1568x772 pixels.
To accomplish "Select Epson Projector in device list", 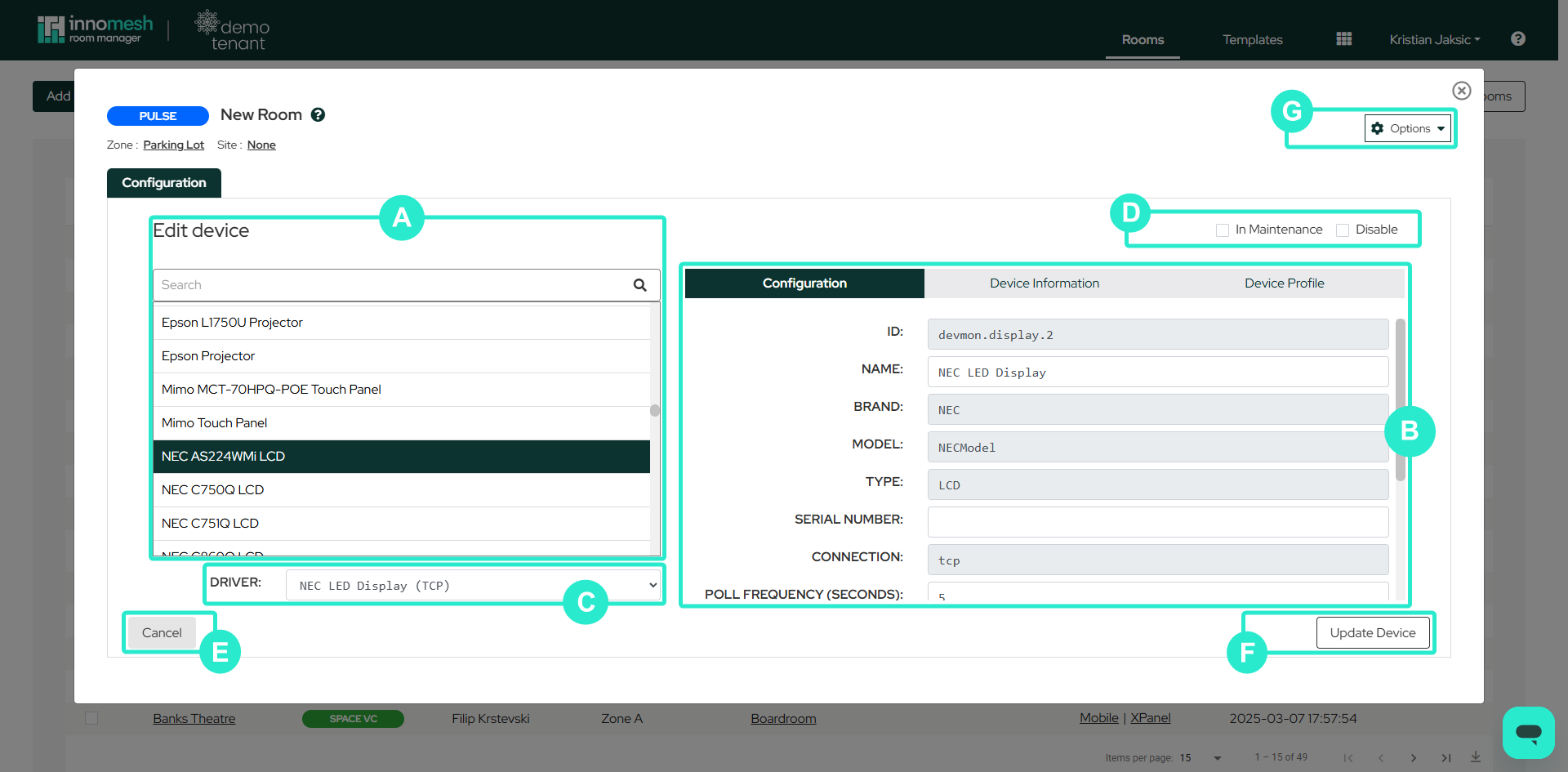I will point(402,356).
